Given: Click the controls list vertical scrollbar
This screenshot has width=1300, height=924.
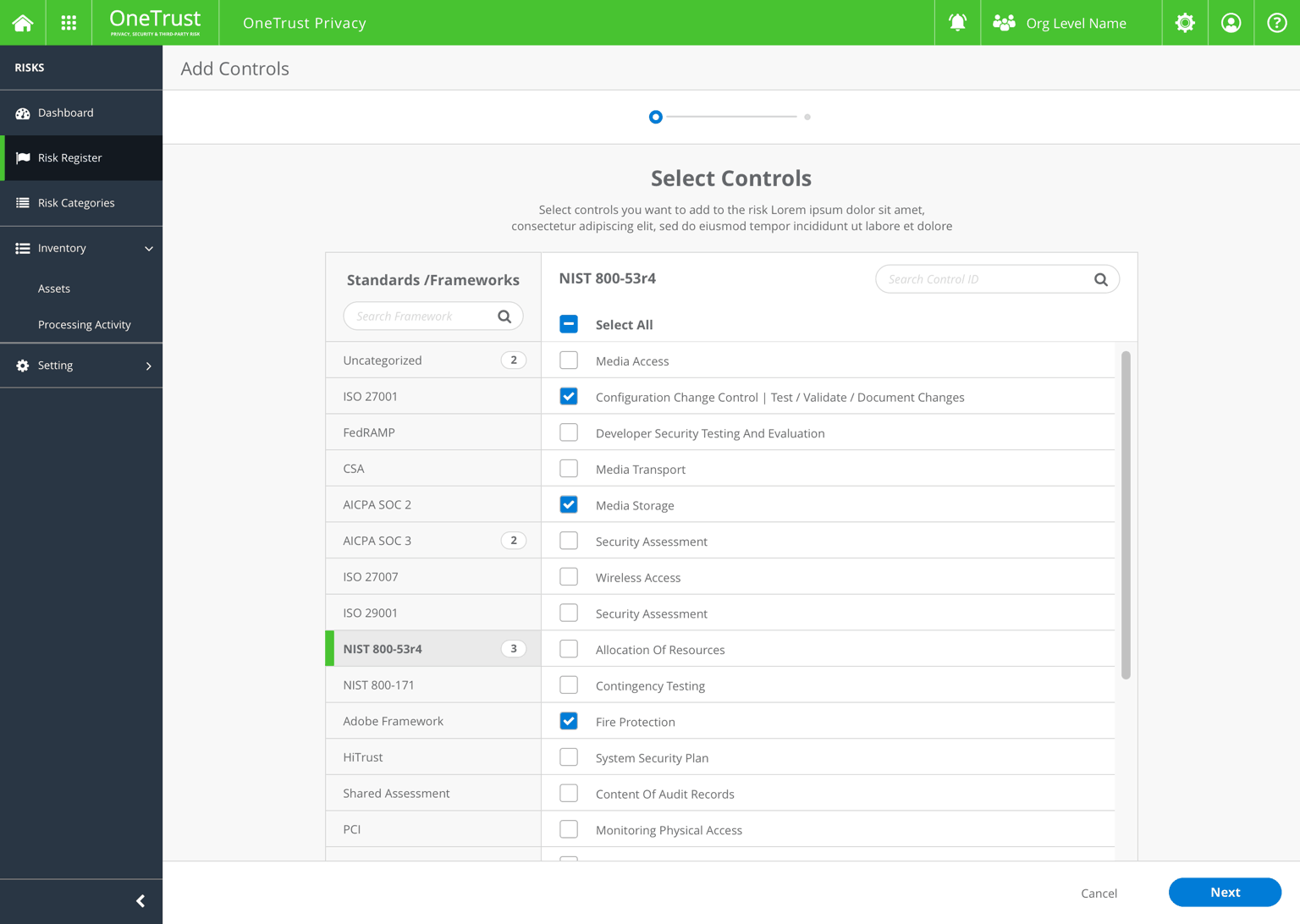Looking at the screenshot, I should pos(1126,514).
